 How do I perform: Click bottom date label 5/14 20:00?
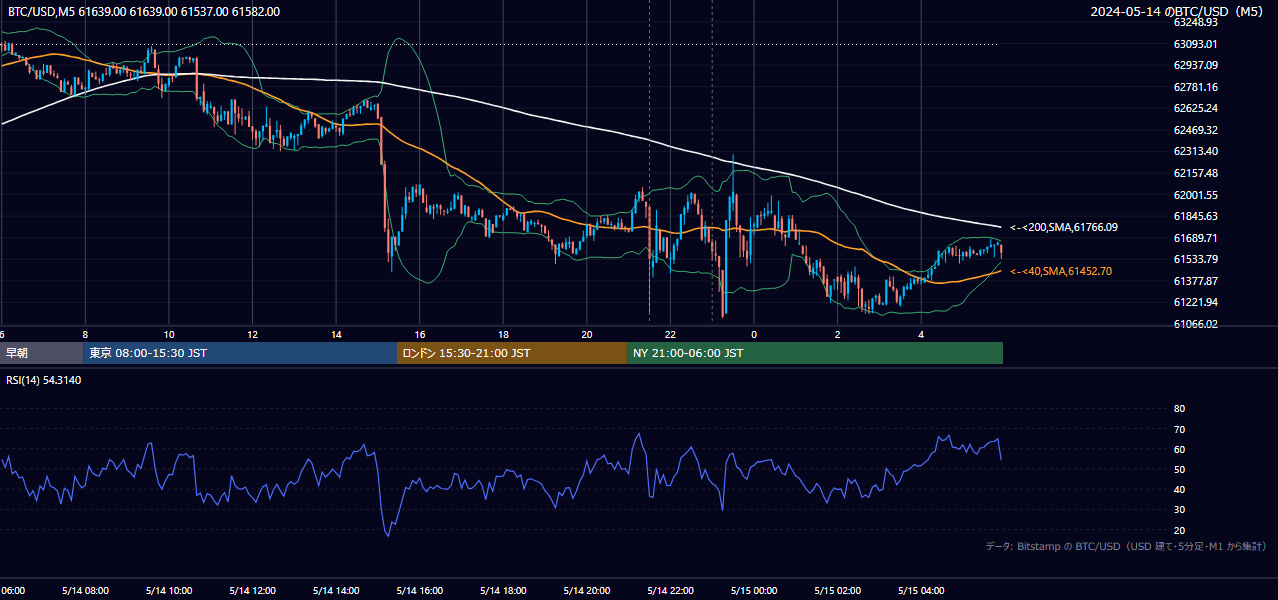click(x=587, y=591)
